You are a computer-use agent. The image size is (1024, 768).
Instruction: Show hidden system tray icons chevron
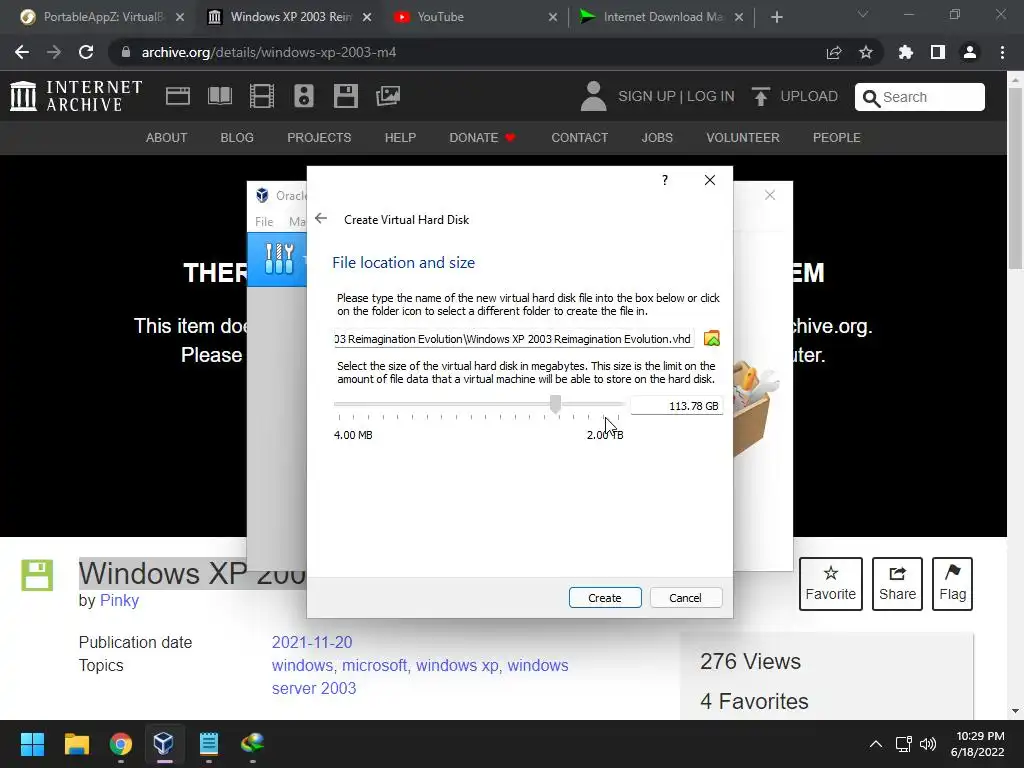876,744
